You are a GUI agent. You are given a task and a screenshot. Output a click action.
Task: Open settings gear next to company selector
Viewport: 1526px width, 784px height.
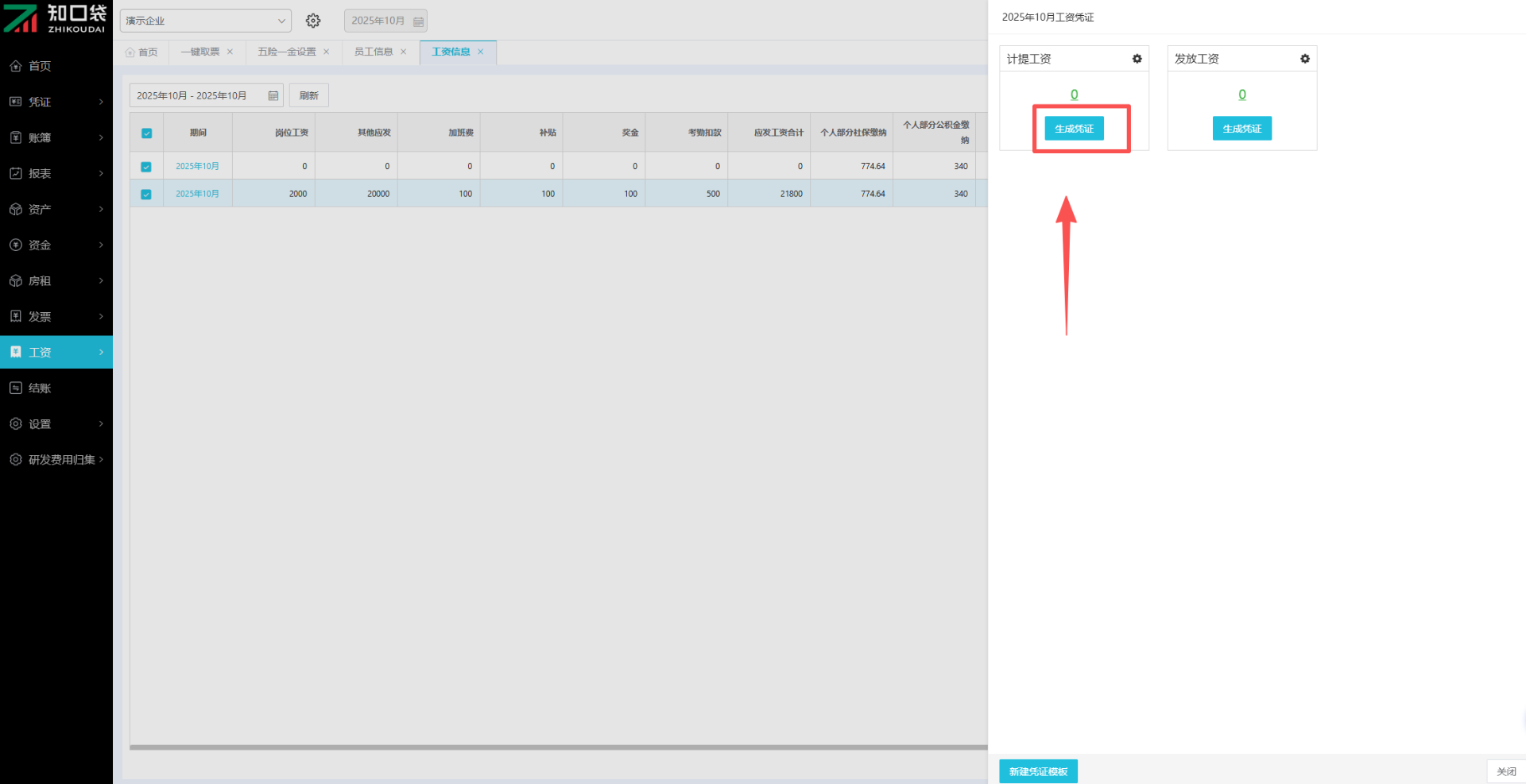(313, 21)
